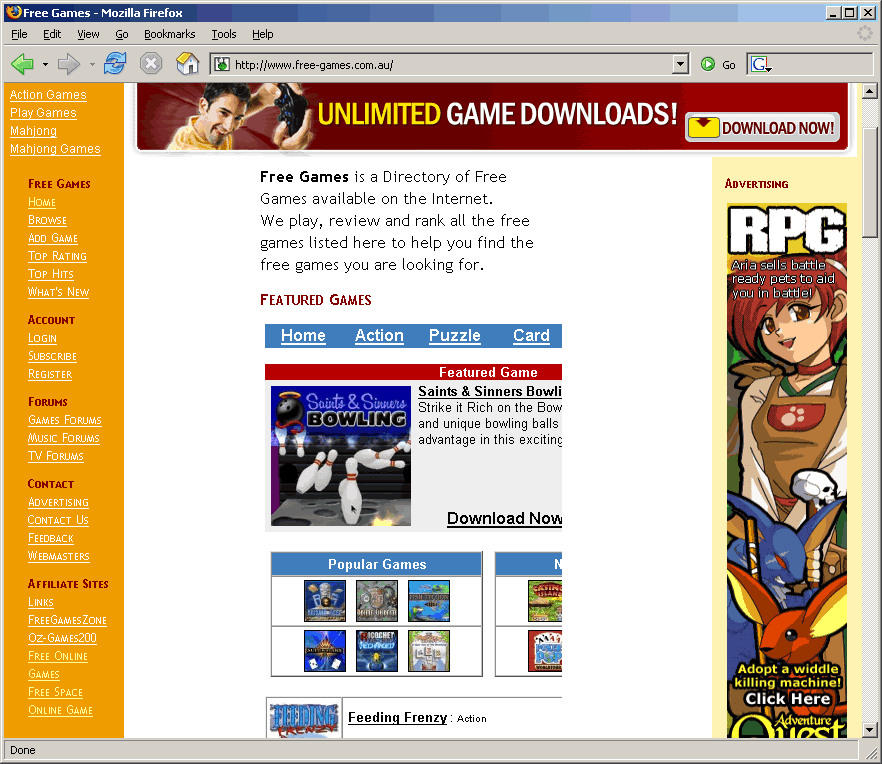Viewport: 882px width, 764px height.
Task: Go to the Home page icon
Action: (187, 64)
